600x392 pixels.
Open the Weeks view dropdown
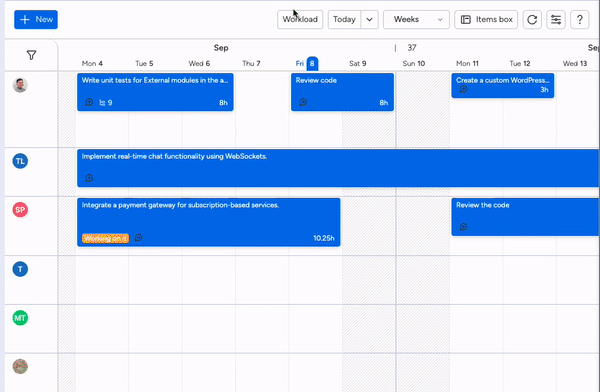point(416,20)
